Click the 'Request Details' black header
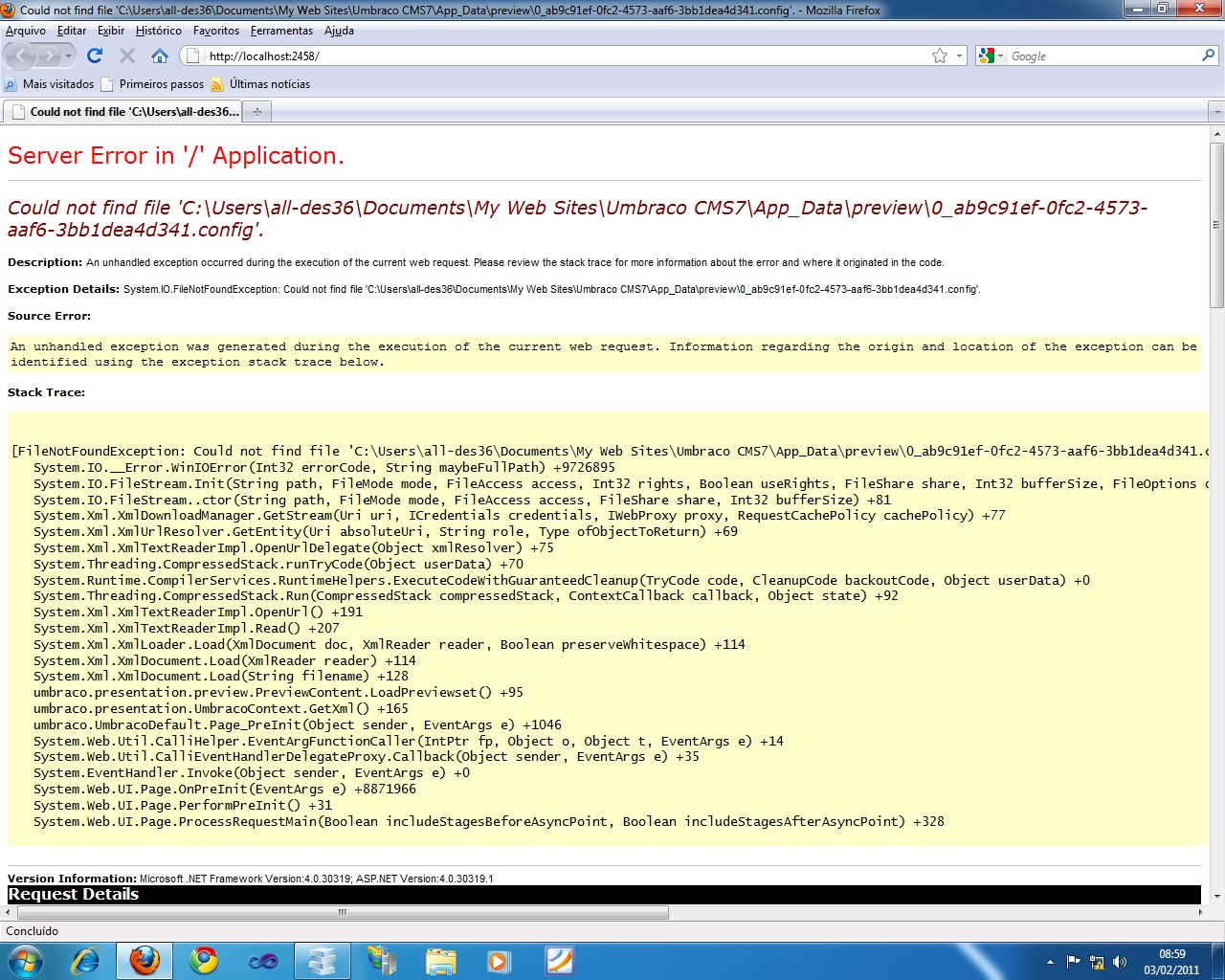The width and height of the screenshot is (1225, 980). [604, 894]
